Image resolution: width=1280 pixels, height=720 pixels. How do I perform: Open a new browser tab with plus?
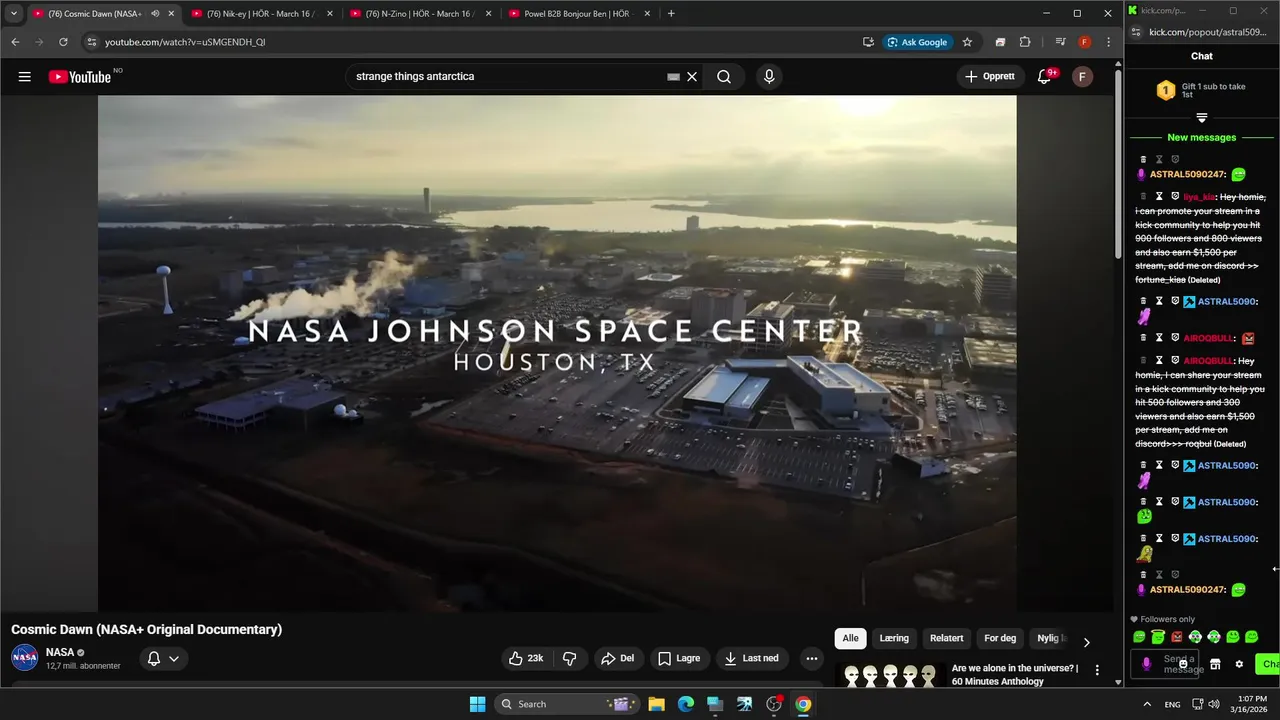671,14
